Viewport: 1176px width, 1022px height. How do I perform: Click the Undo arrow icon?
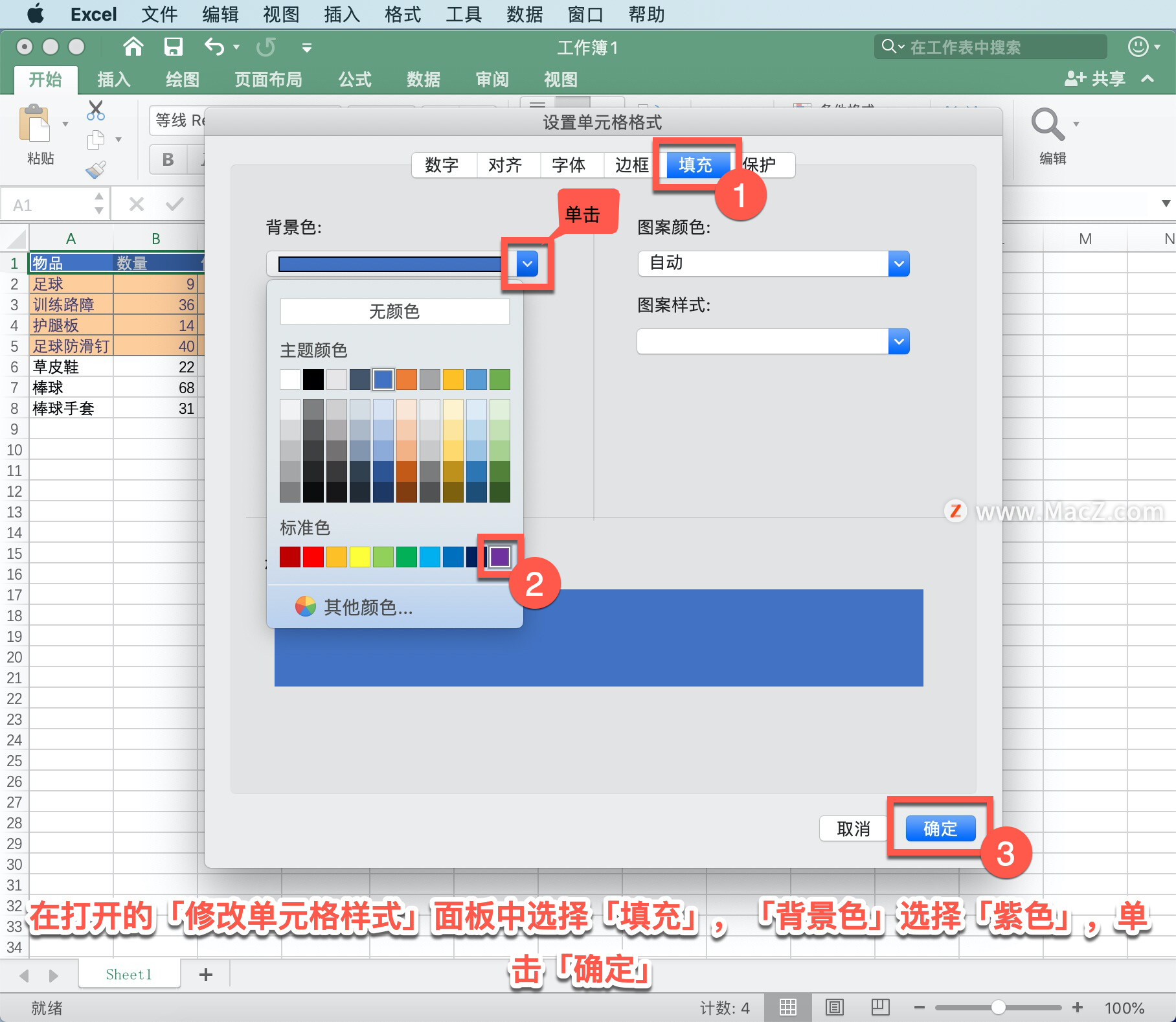[x=214, y=47]
